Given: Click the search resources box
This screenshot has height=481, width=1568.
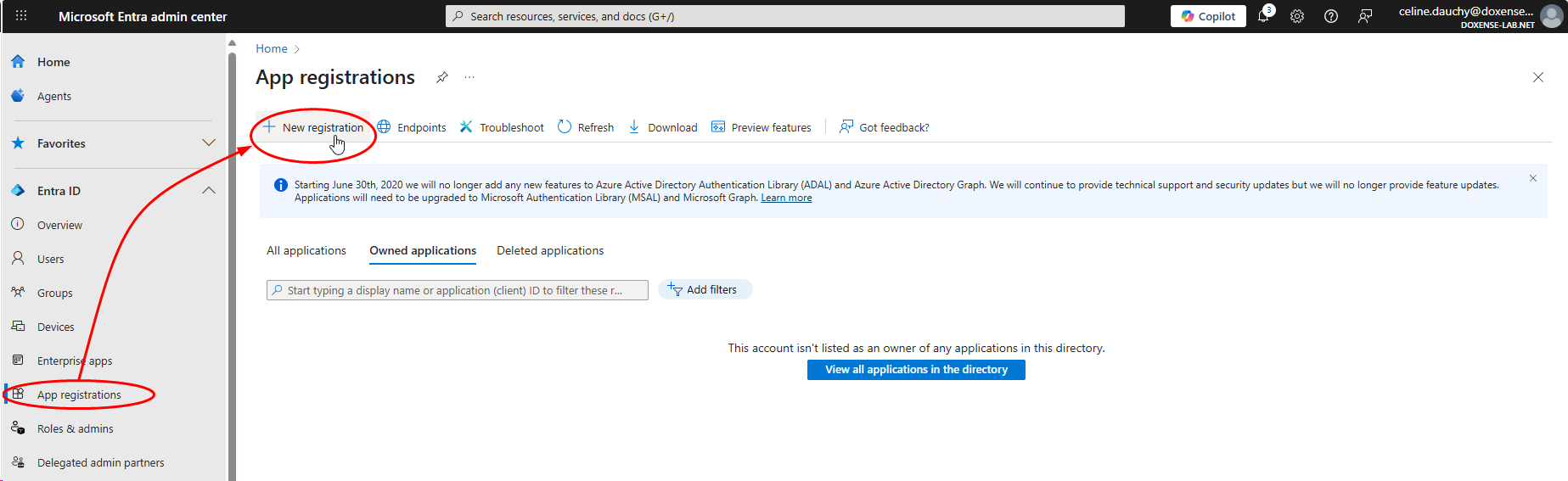Looking at the screenshot, I should 785,16.
